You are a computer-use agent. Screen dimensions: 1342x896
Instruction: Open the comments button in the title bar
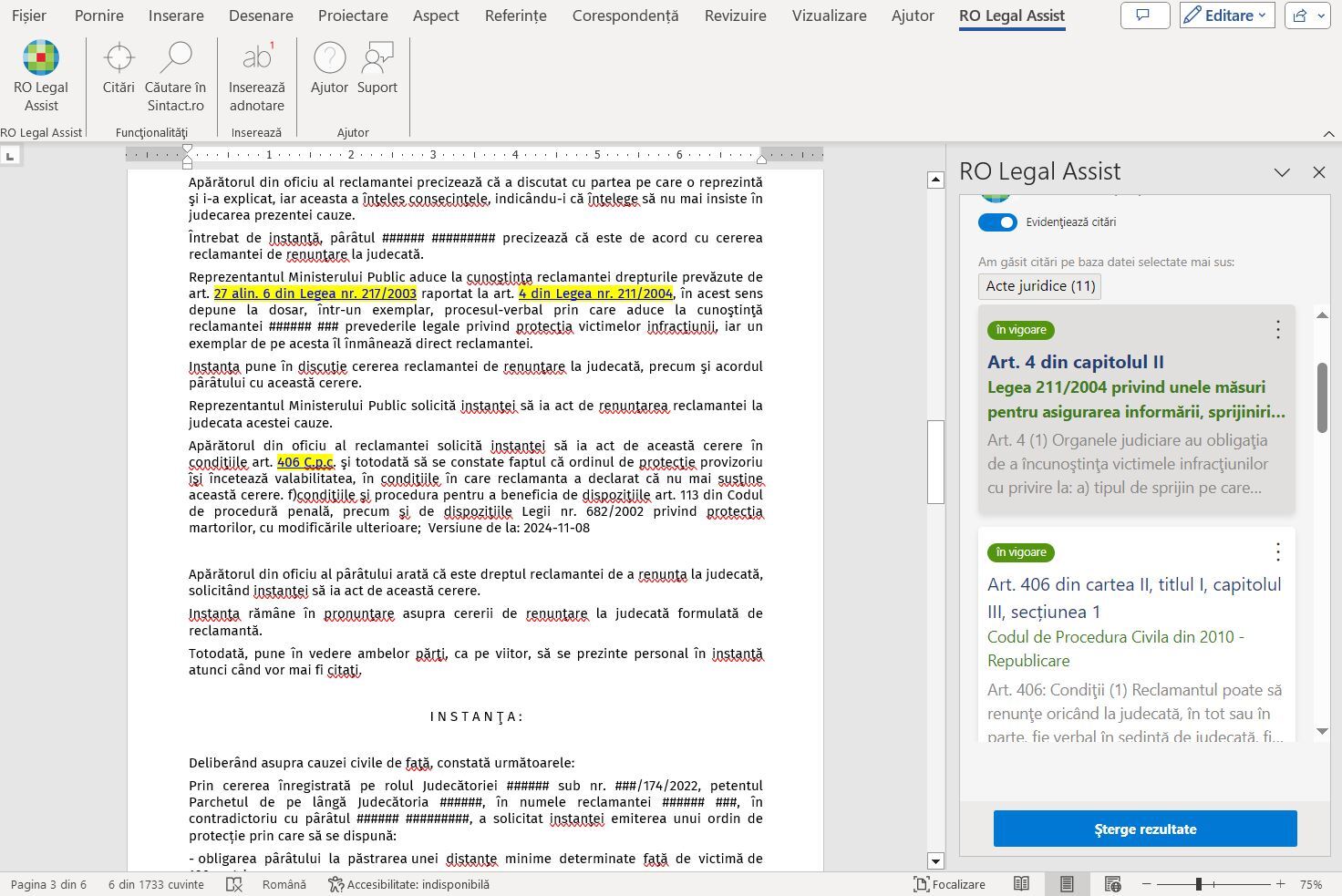pyautogui.click(x=1144, y=15)
